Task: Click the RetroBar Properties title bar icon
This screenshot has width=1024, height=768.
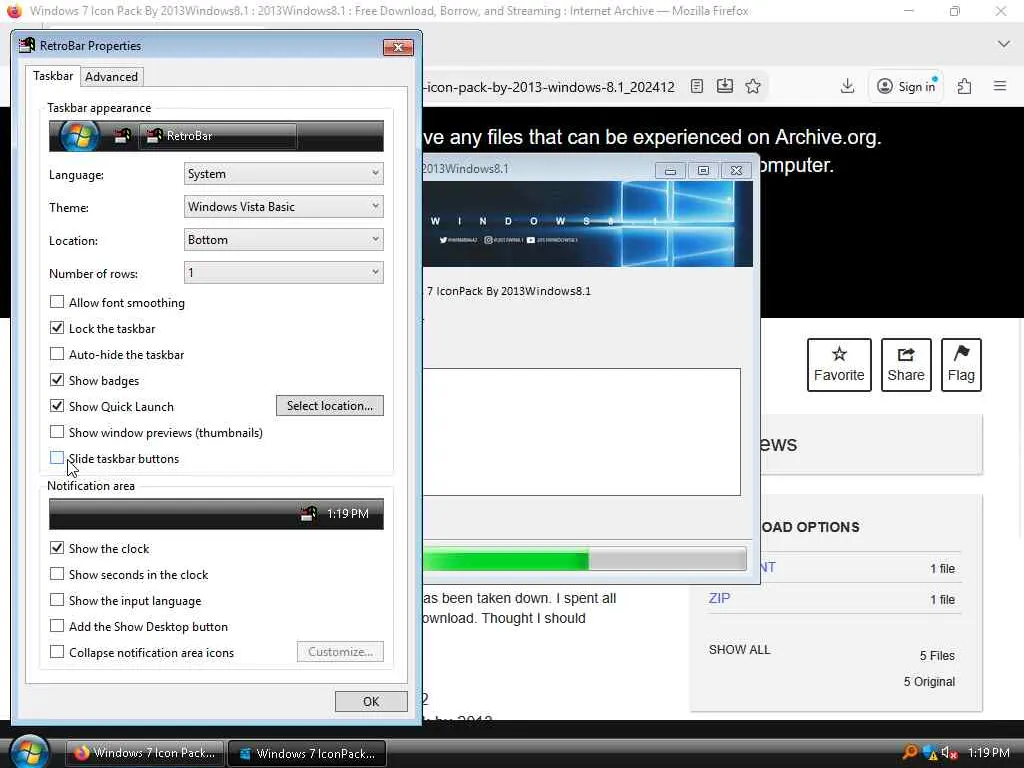Action: click(x=27, y=45)
